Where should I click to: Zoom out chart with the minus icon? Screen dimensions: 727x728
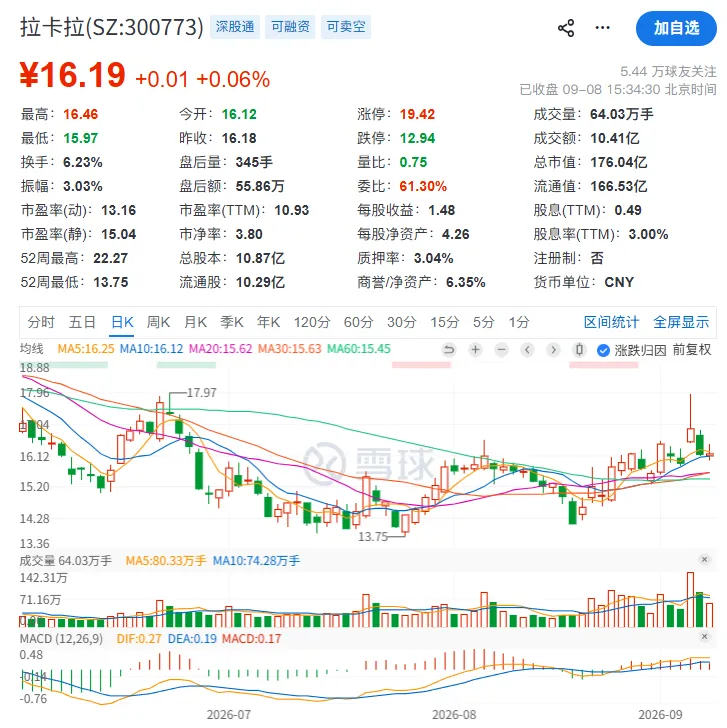501,349
